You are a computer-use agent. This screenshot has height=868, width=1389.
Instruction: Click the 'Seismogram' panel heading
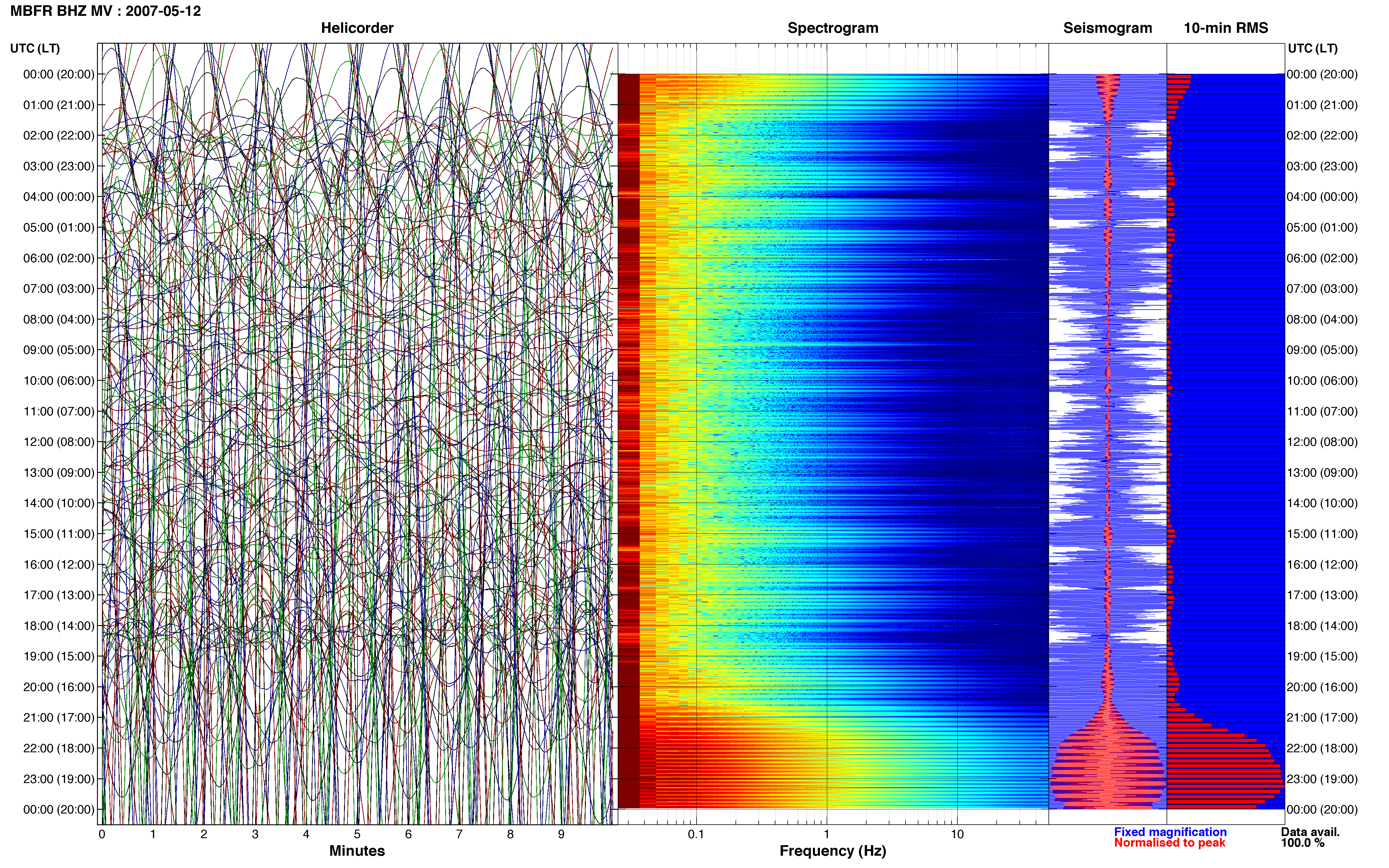[1108, 28]
